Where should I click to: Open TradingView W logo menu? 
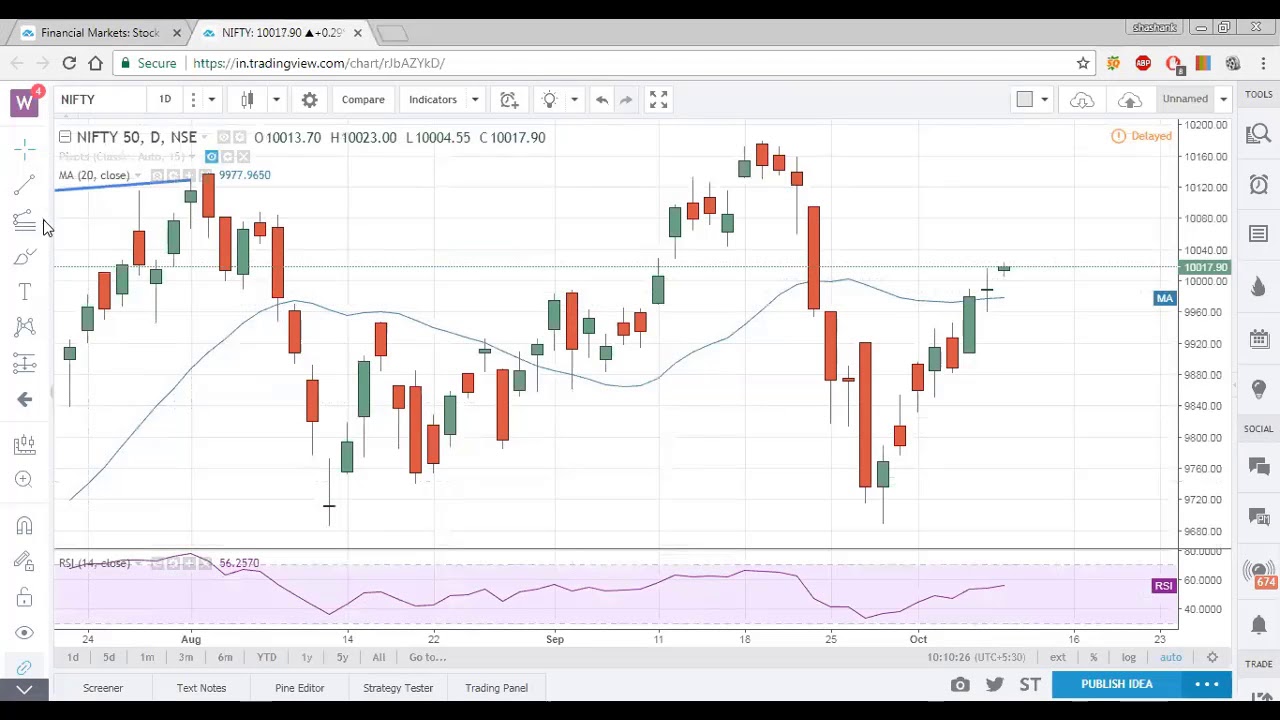[24, 101]
